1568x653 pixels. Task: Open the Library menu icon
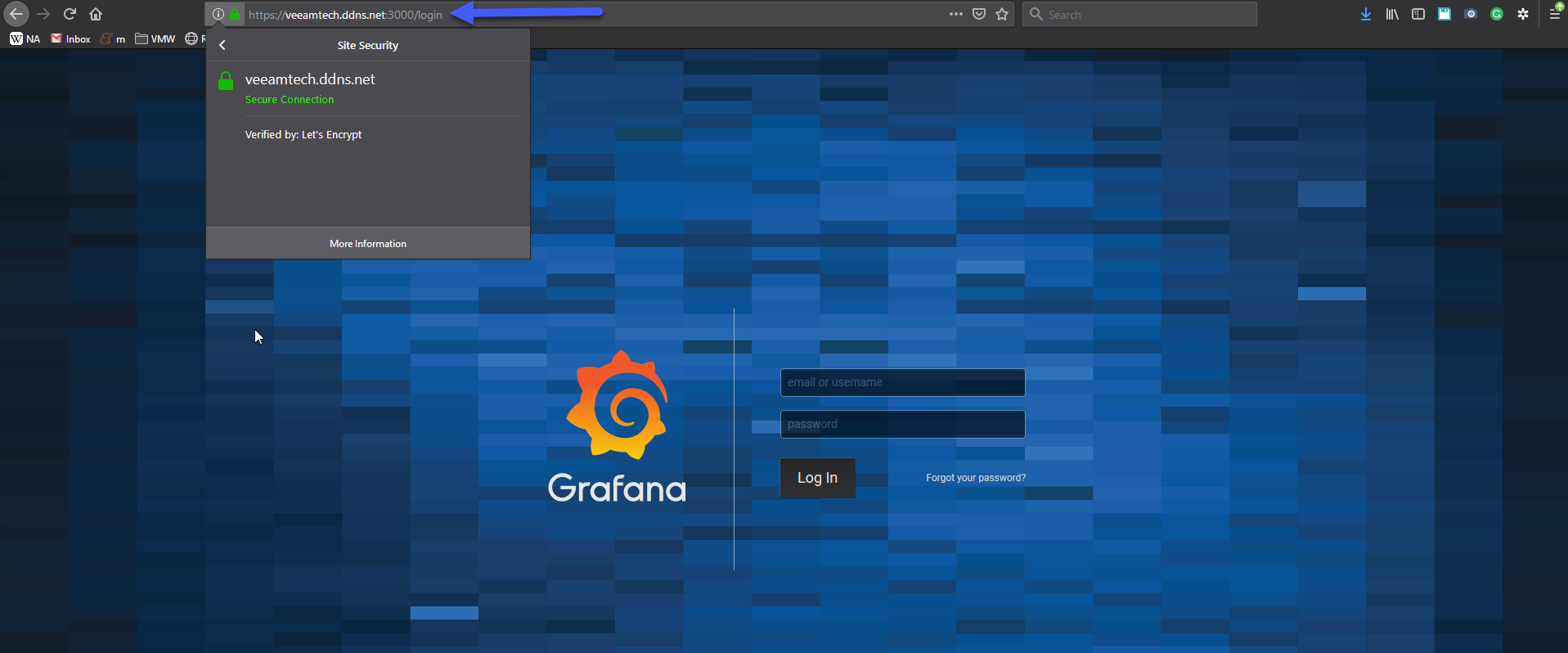pyautogui.click(x=1392, y=14)
